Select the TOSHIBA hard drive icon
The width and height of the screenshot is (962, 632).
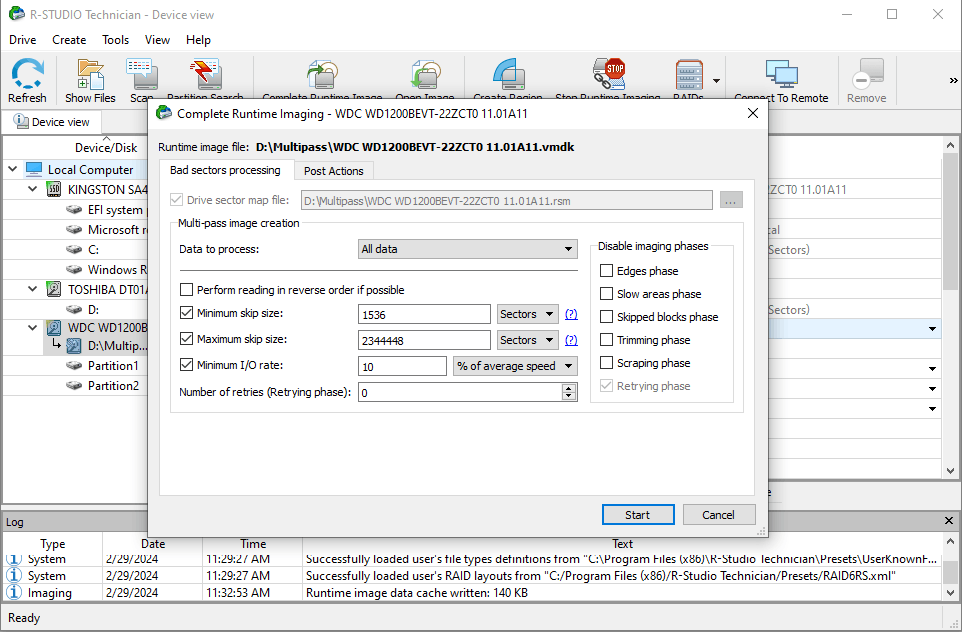click(54, 289)
